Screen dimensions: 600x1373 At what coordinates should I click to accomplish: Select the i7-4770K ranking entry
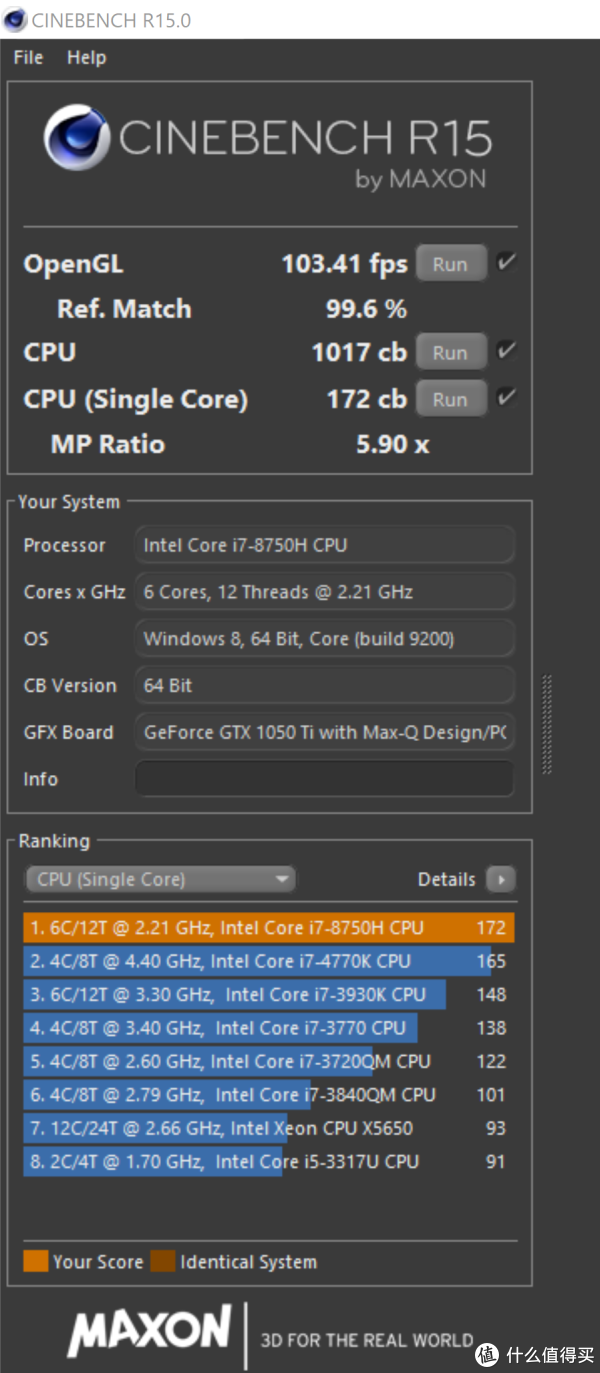268,961
